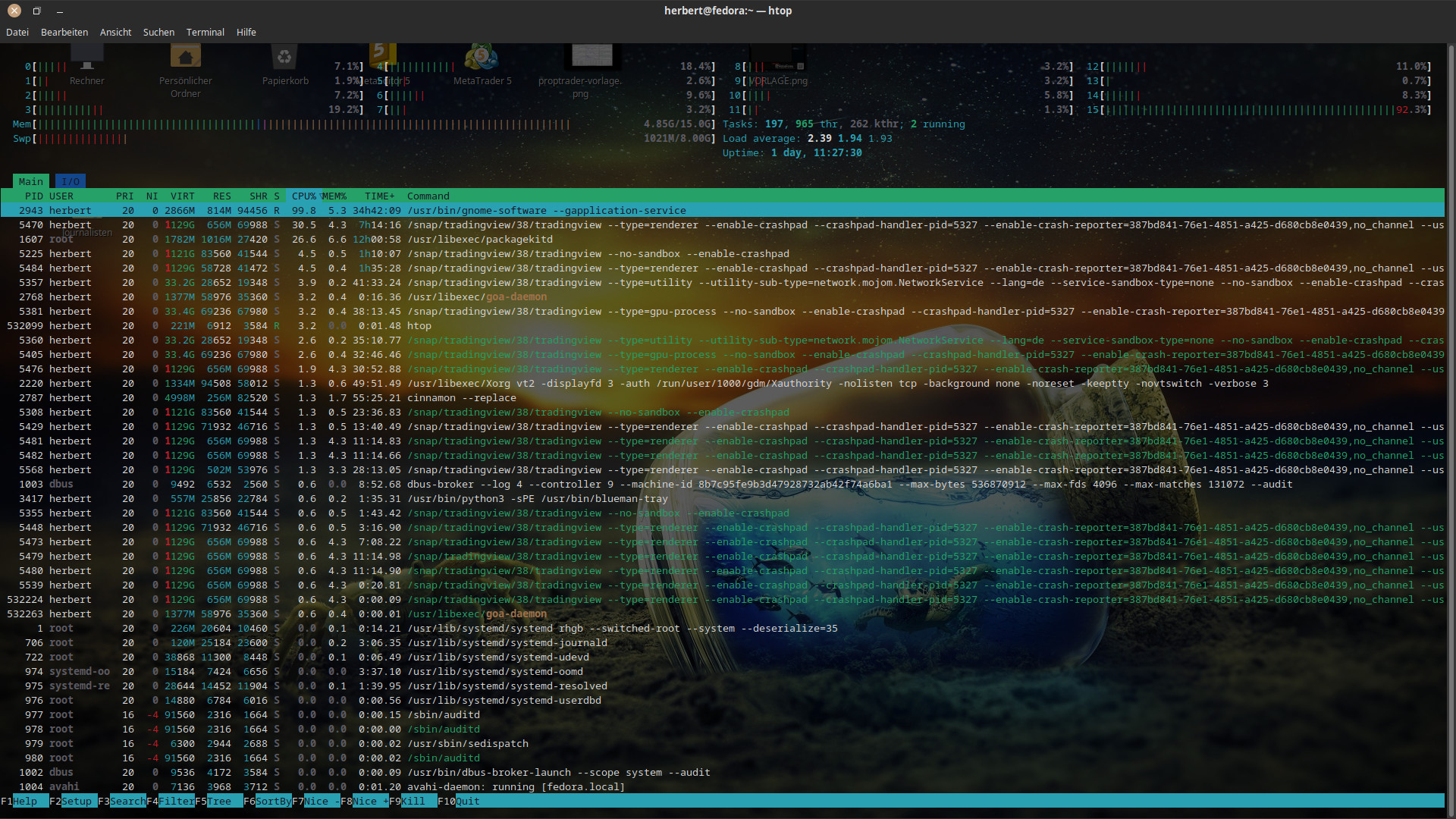Select the Main tab

pos(30,181)
